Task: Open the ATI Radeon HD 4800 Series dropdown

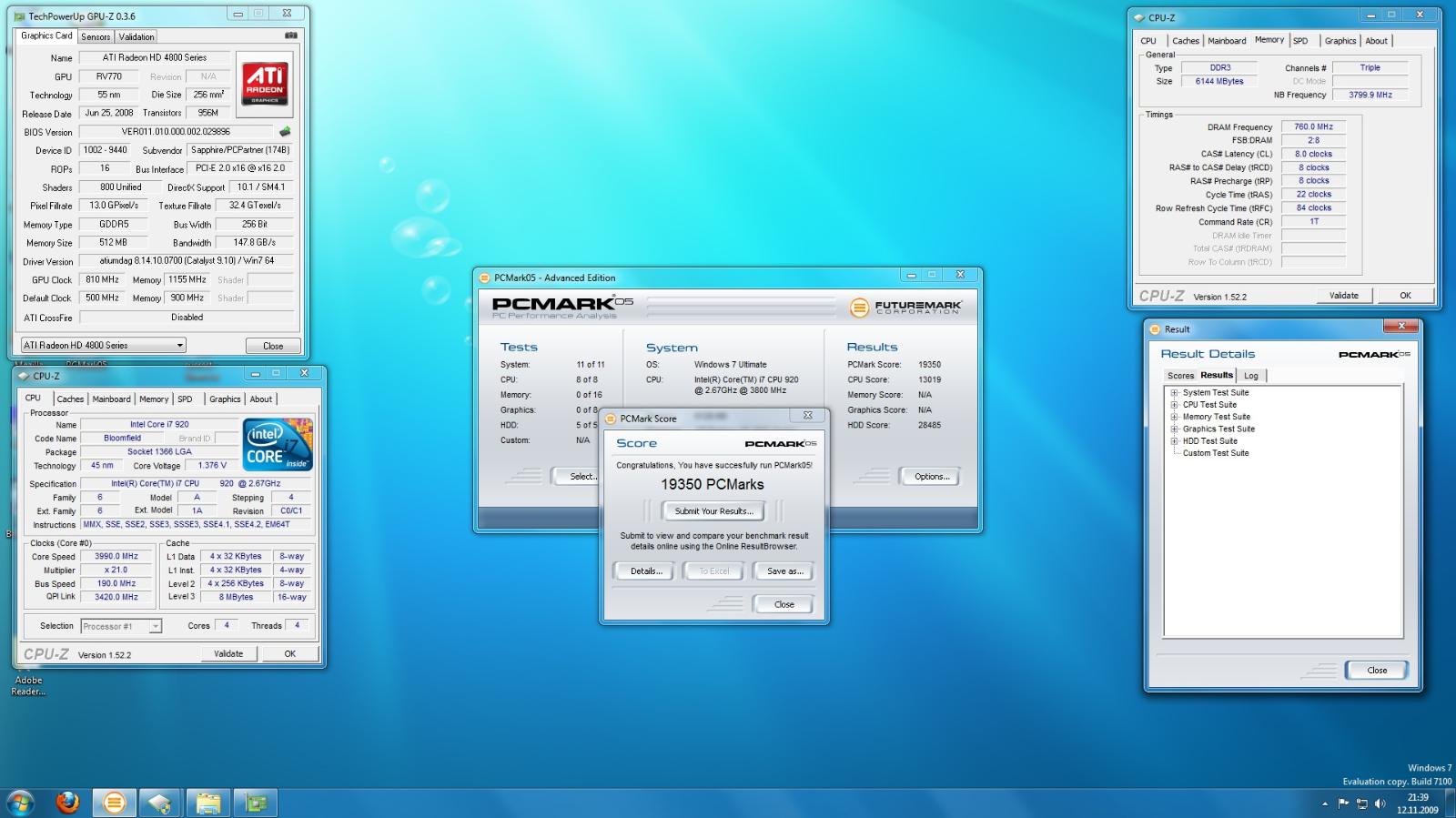Action: (104, 346)
